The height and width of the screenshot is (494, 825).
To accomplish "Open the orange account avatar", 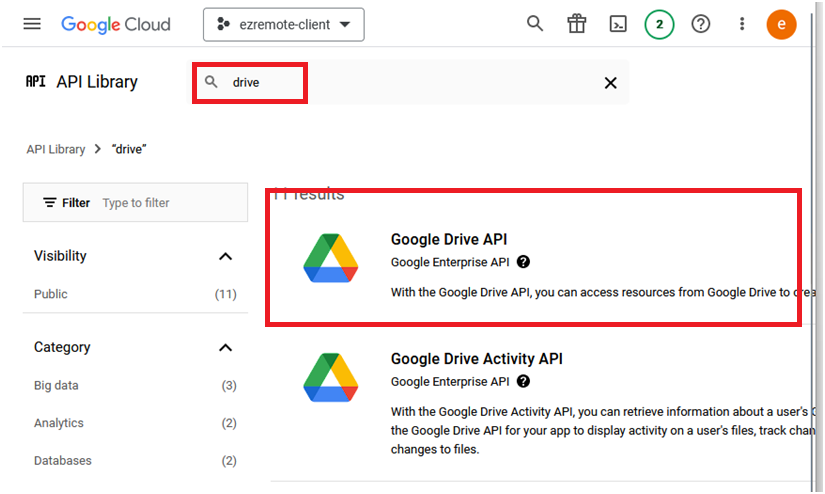I will pyautogui.click(x=781, y=24).
